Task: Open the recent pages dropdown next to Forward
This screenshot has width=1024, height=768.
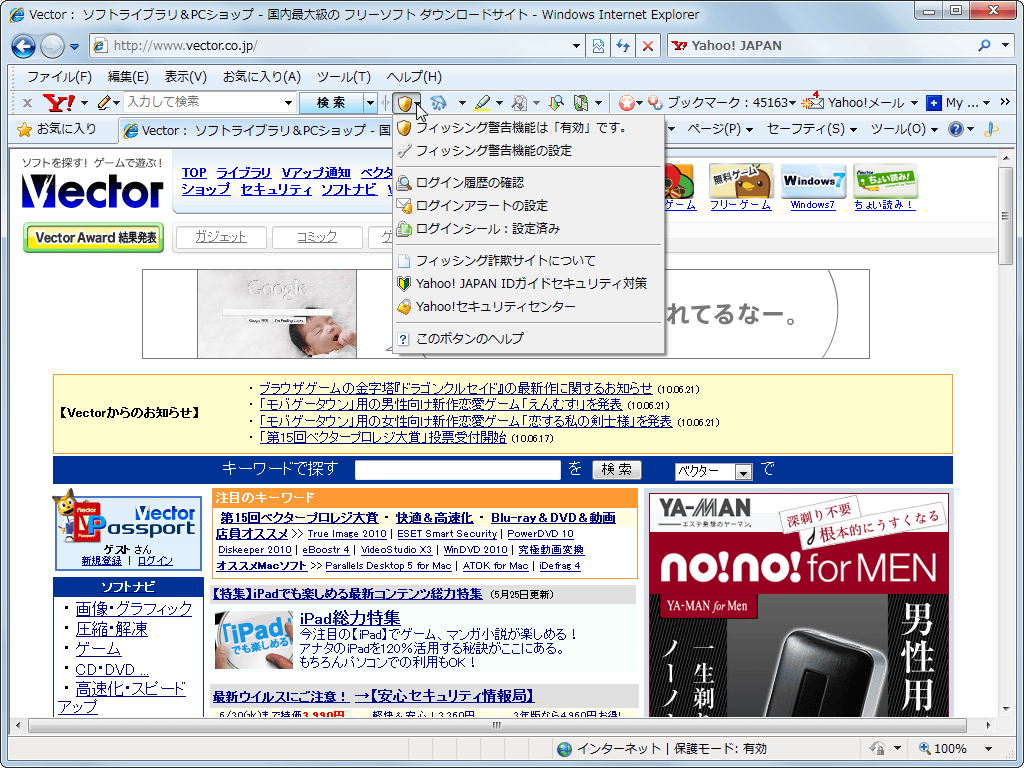Action: [74, 46]
